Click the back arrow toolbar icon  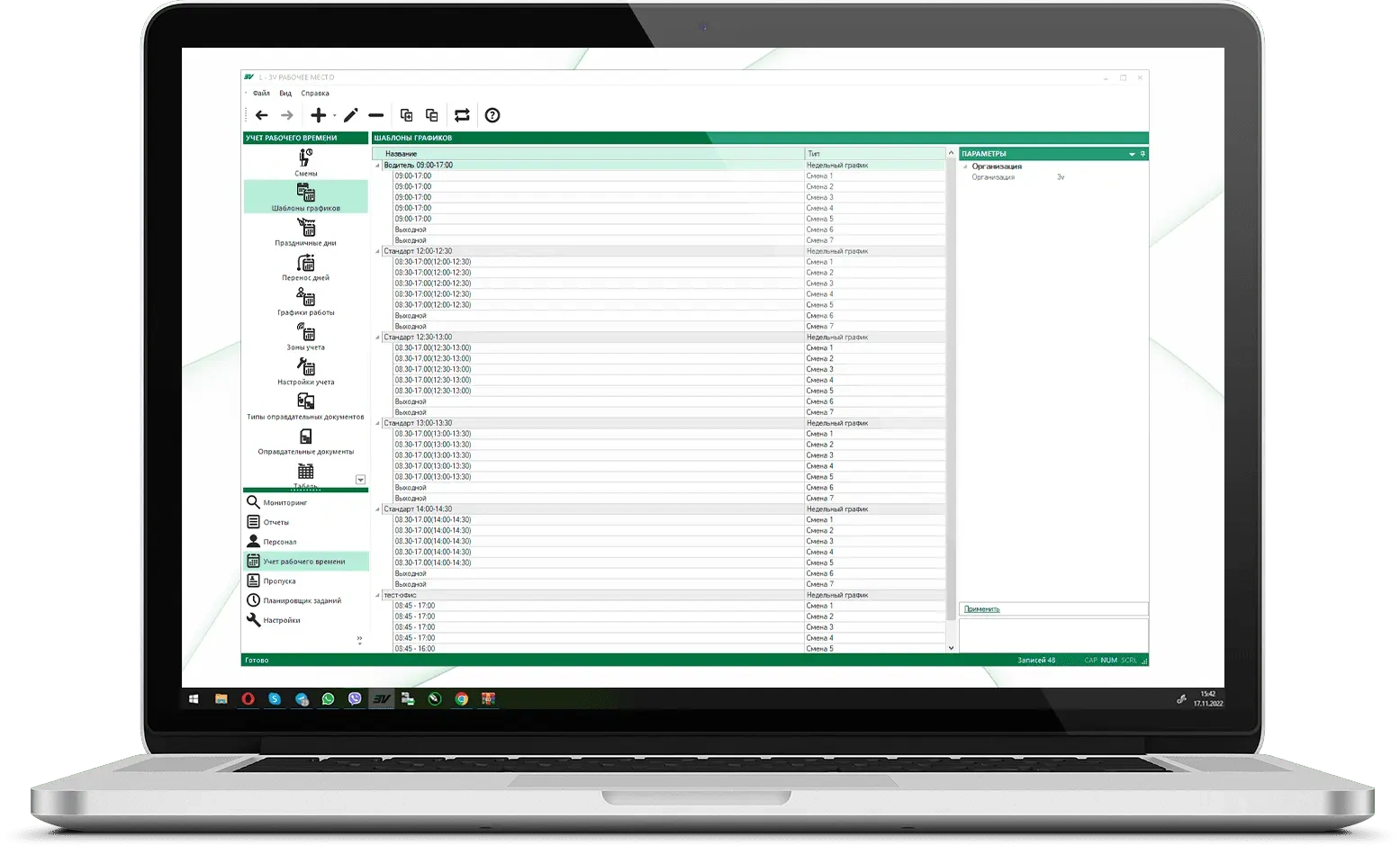click(261, 115)
